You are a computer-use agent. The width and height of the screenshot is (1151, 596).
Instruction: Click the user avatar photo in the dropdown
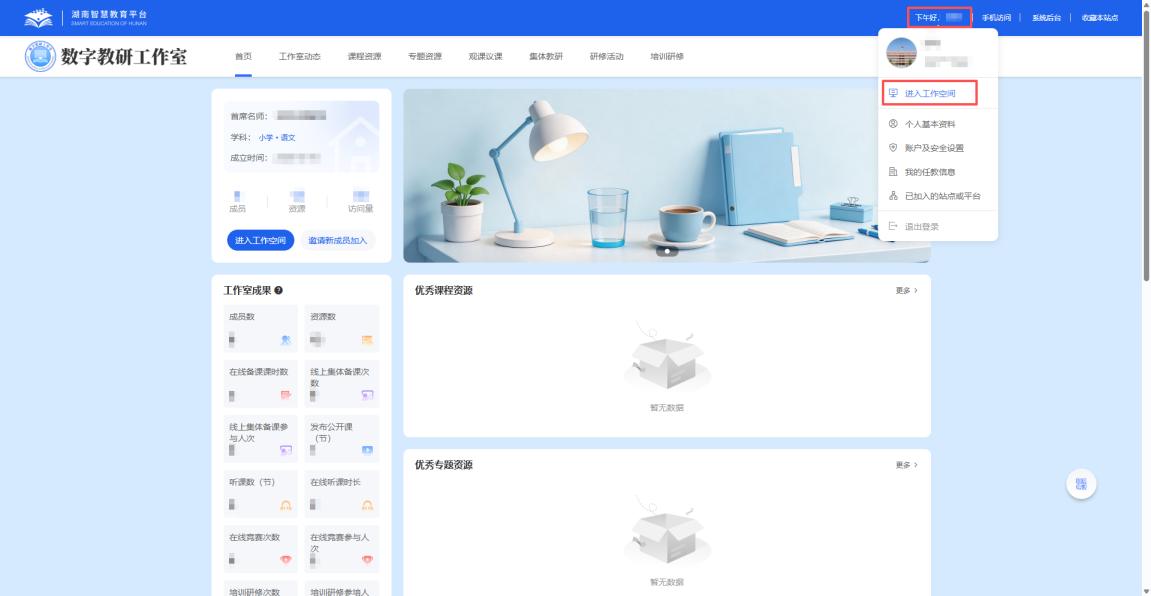coord(901,53)
